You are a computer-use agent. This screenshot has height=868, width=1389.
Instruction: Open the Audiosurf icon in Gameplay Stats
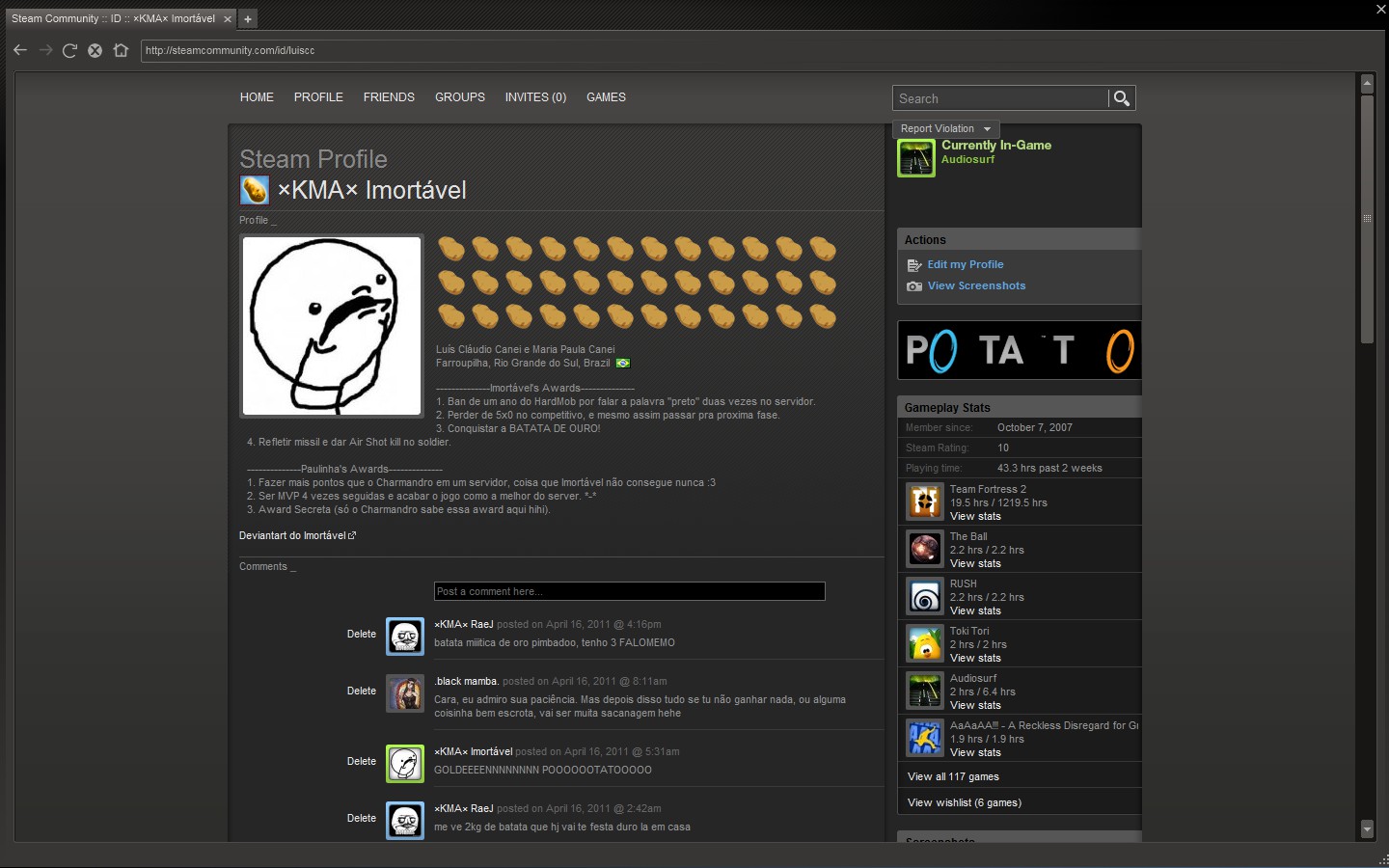[924, 691]
